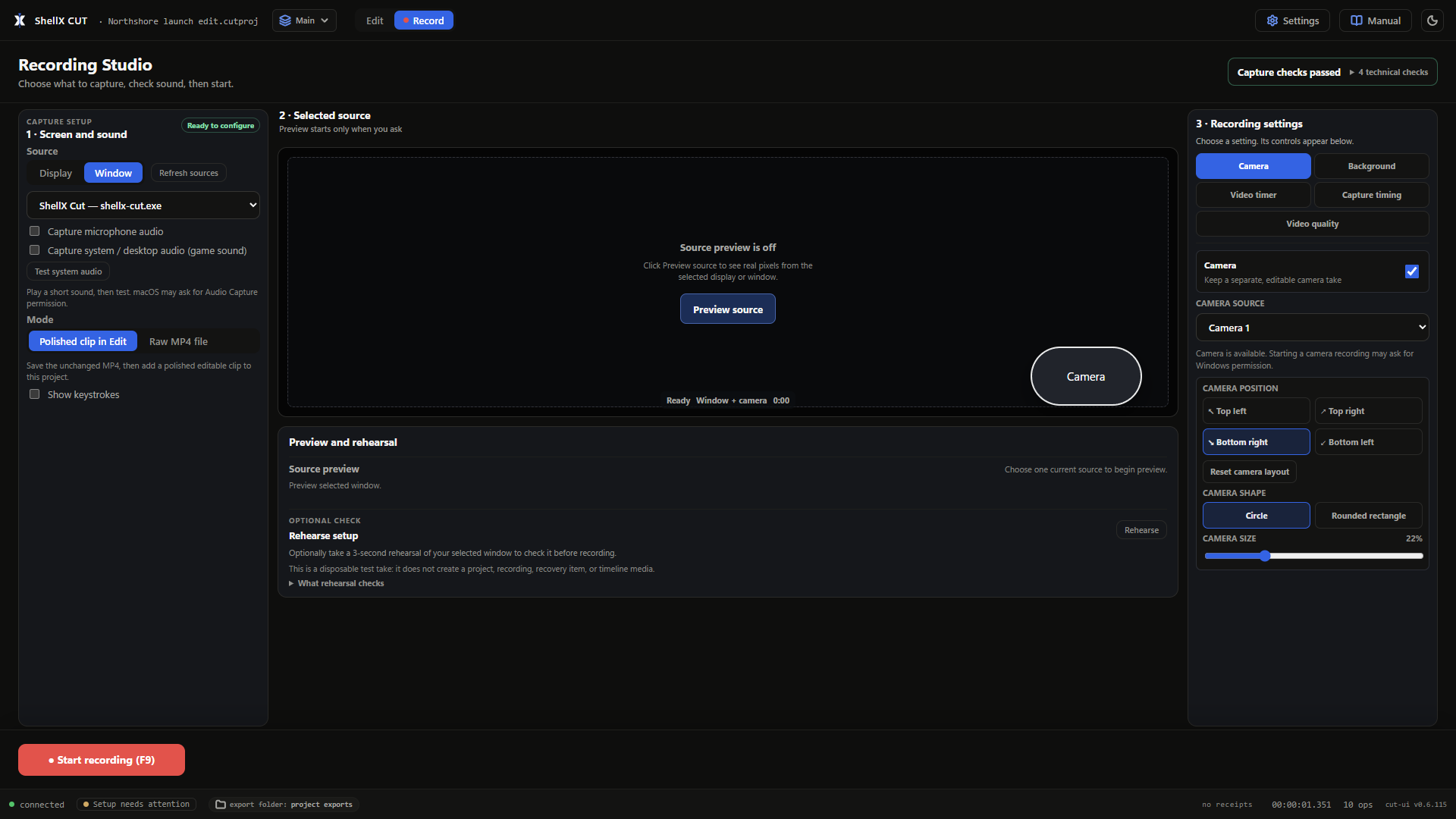The image size is (1456, 819).
Task: Switch to the Record tab
Action: (x=424, y=20)
